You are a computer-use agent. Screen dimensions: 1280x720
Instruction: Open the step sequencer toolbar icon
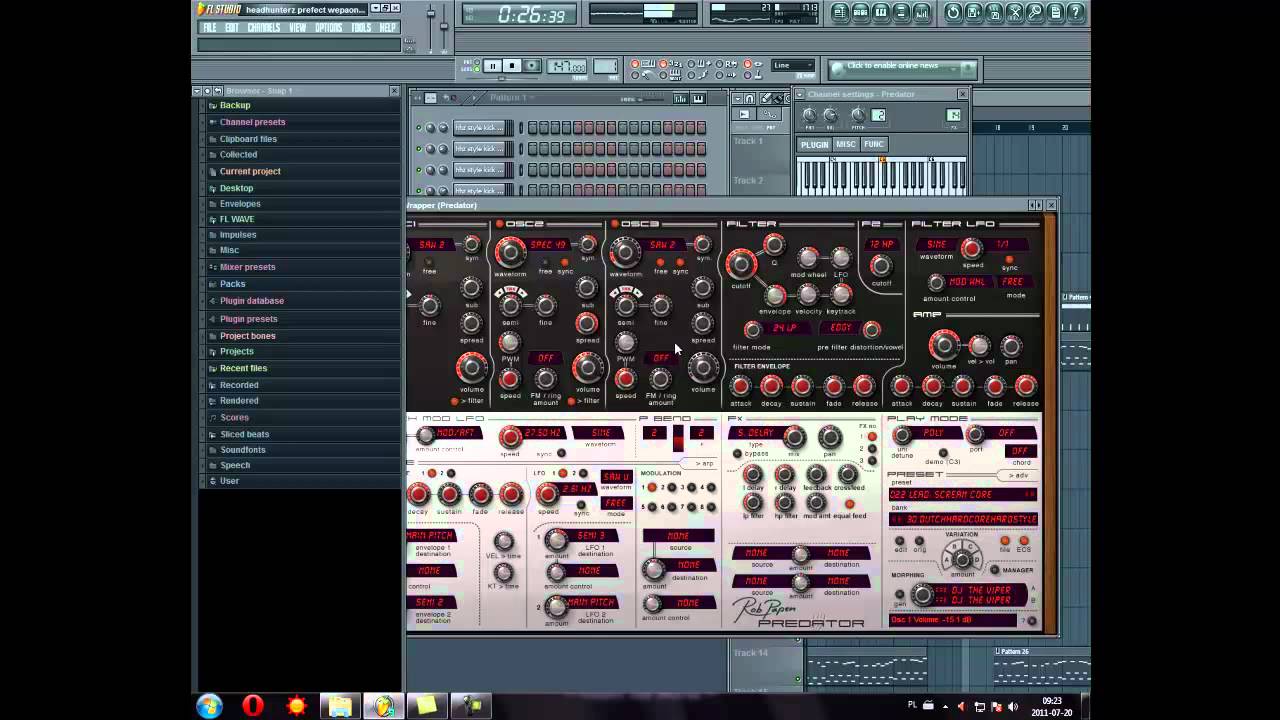860,12
